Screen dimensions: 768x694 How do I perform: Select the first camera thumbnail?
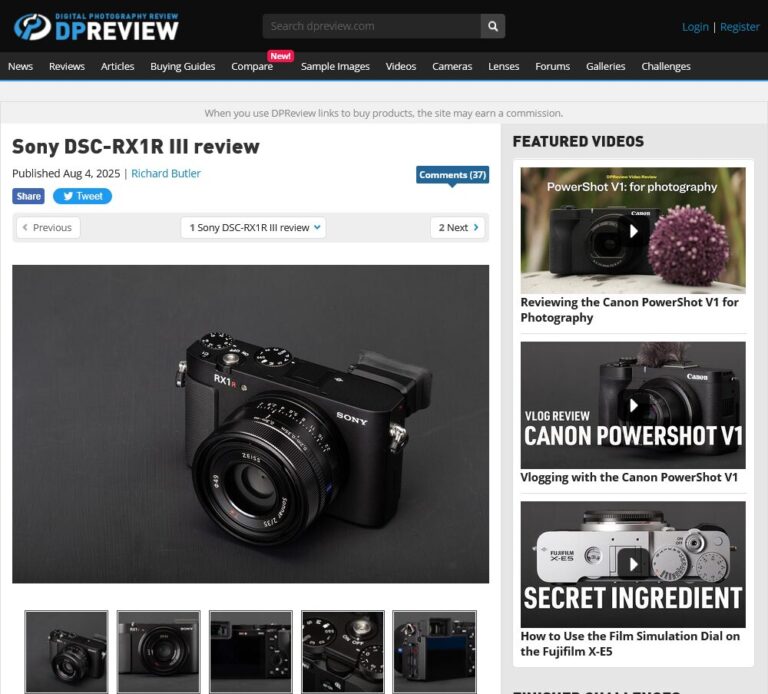66,651
